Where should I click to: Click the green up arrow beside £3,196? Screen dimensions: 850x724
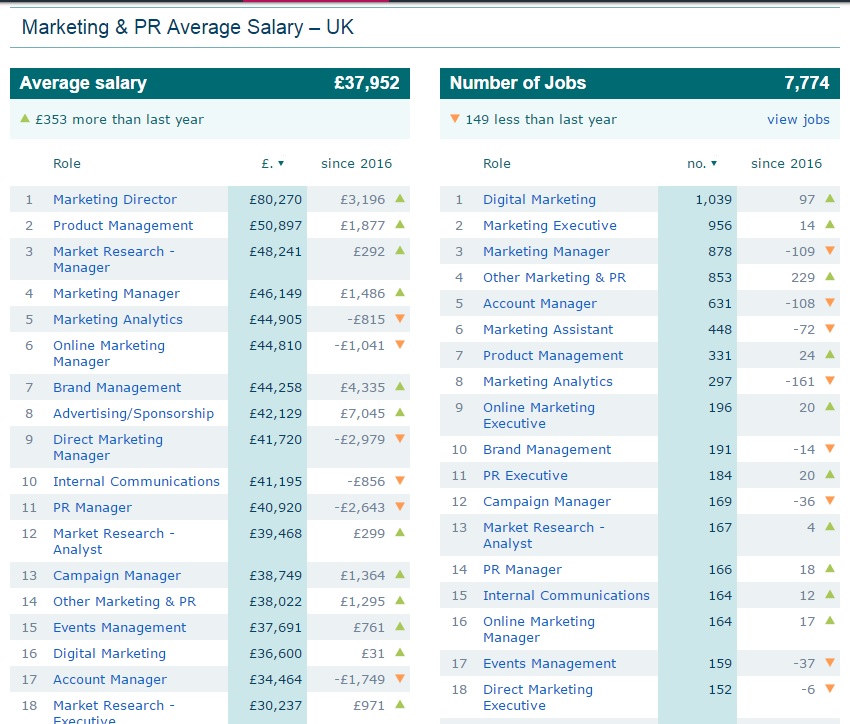tap(400, 198)
